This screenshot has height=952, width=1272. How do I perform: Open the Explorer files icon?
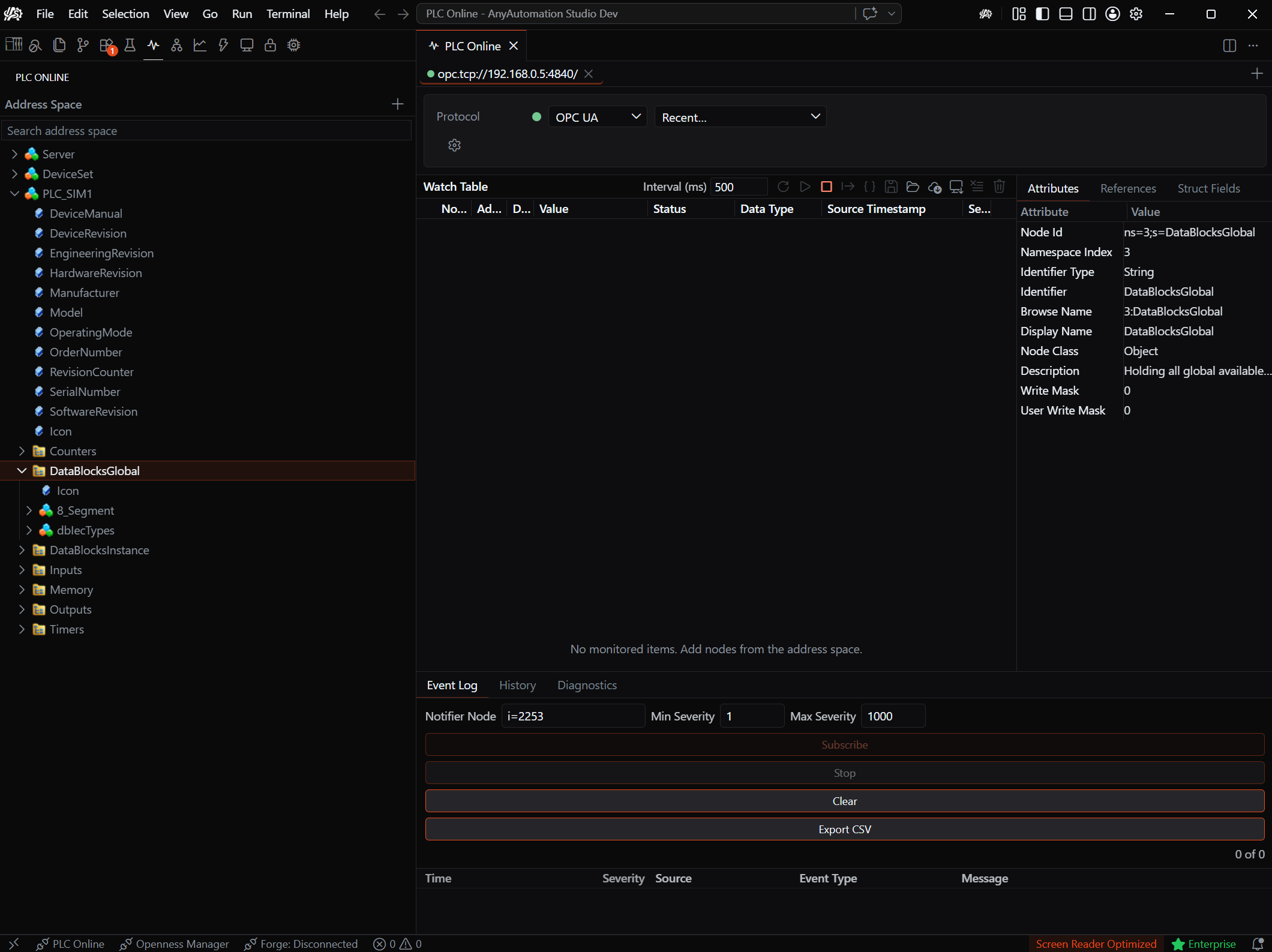click(x=59, y=45)
